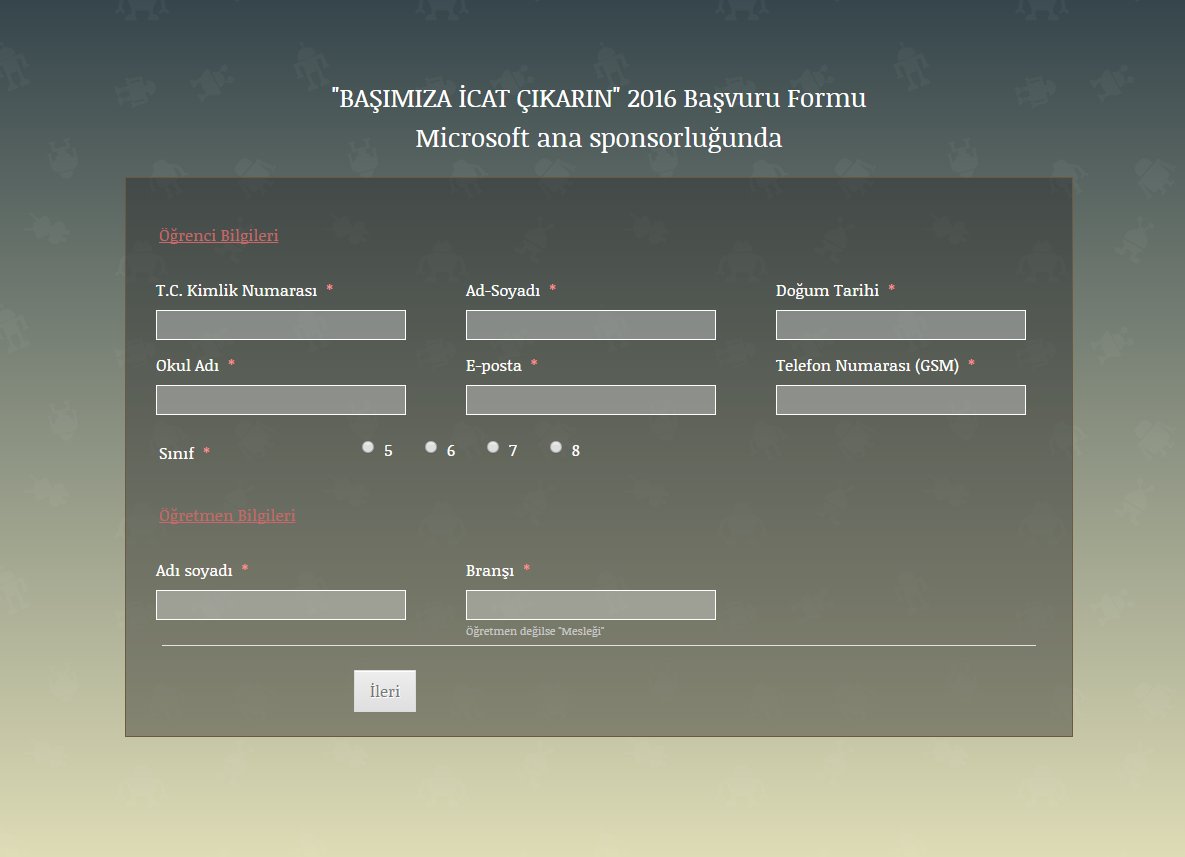
Task: Select Sınıf radio option 8
Action: 555,447
